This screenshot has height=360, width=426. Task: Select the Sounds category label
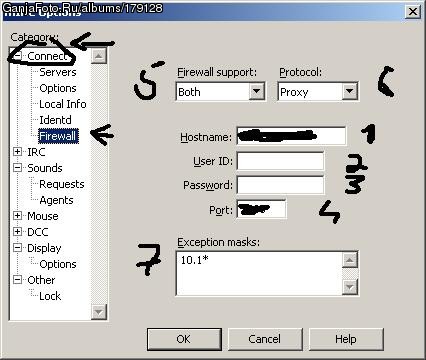tap(45, 168)
